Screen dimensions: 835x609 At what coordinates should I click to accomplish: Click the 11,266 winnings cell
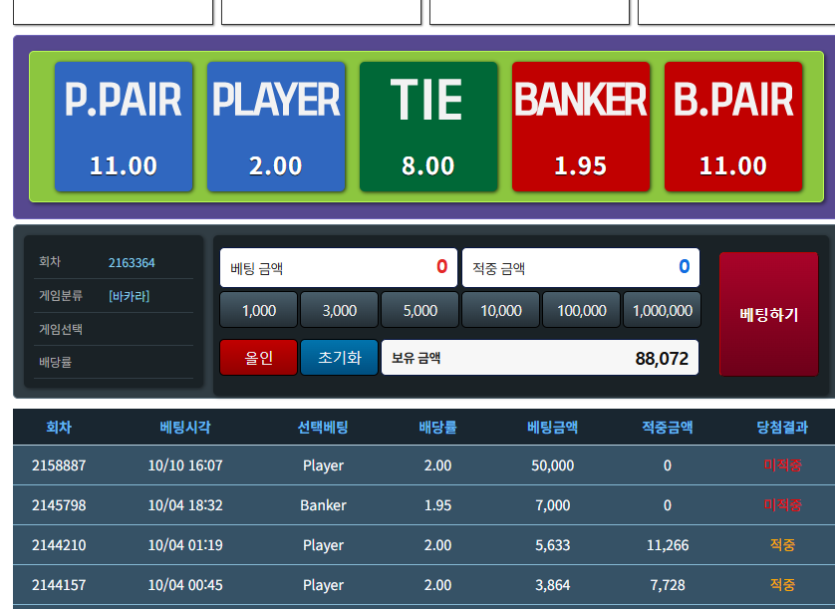coord(667,545)
